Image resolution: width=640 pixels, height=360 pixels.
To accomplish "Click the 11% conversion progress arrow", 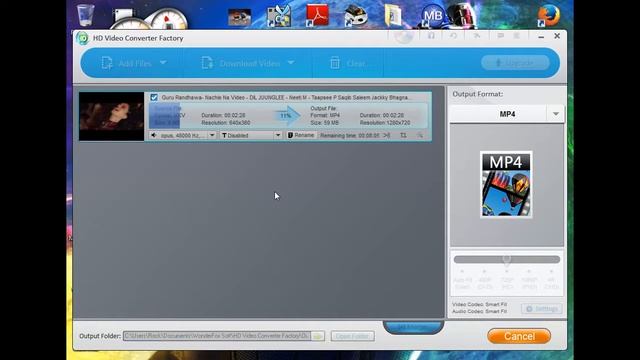I will coord(287,116).
